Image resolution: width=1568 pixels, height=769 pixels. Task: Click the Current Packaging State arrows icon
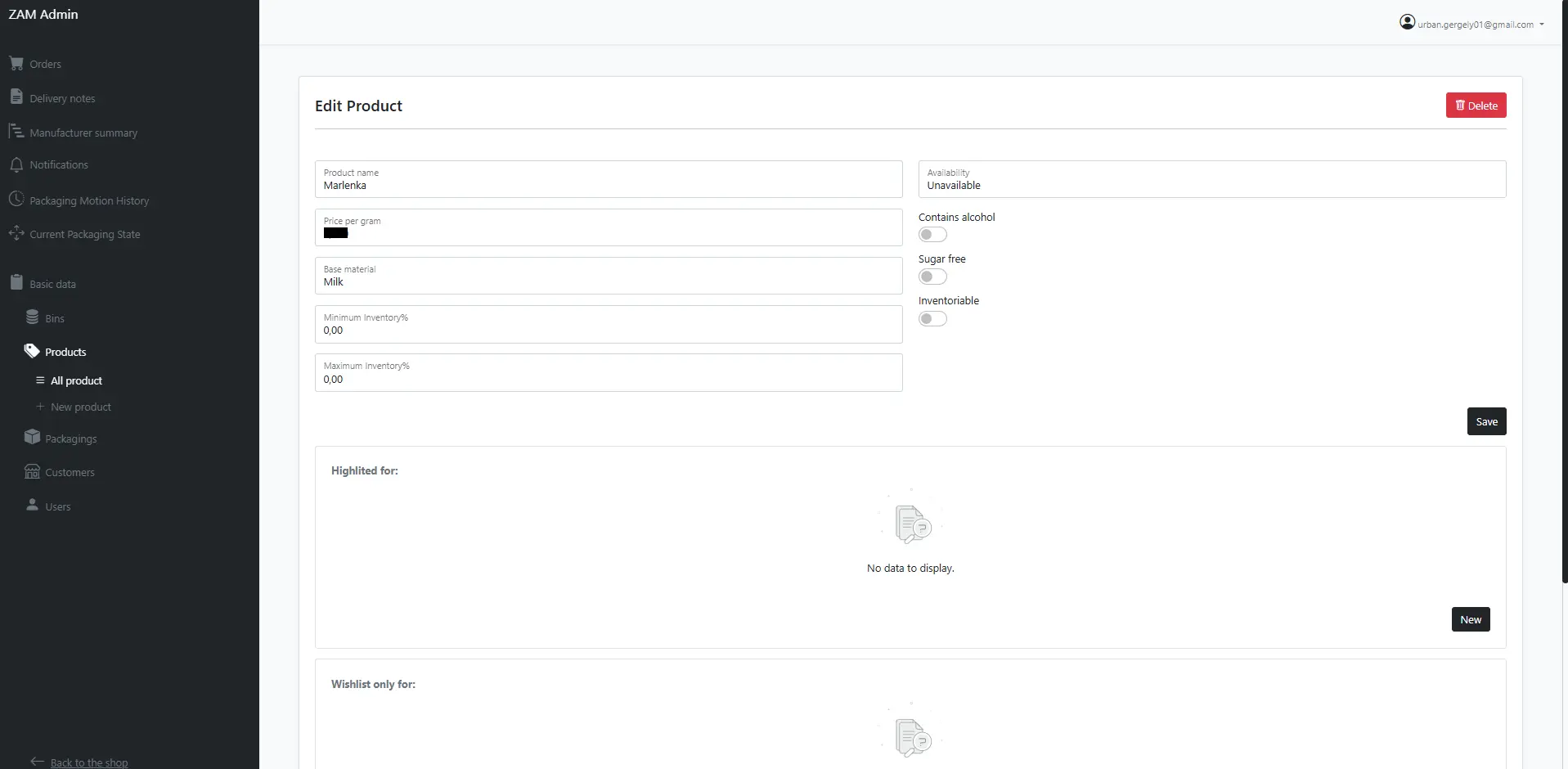(x=16, y=233)
